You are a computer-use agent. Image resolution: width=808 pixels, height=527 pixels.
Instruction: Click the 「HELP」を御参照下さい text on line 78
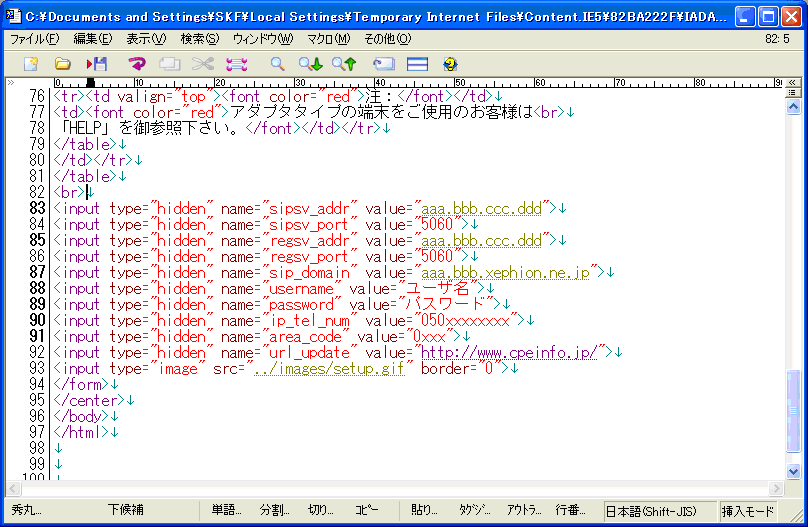[149, 128]
